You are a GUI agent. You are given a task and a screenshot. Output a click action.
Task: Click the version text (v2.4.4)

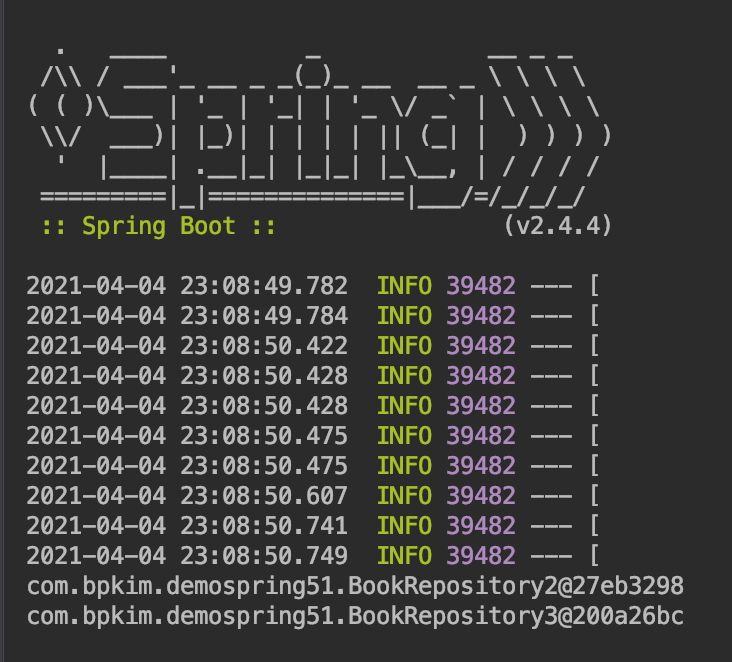click(x=558, y=226)
